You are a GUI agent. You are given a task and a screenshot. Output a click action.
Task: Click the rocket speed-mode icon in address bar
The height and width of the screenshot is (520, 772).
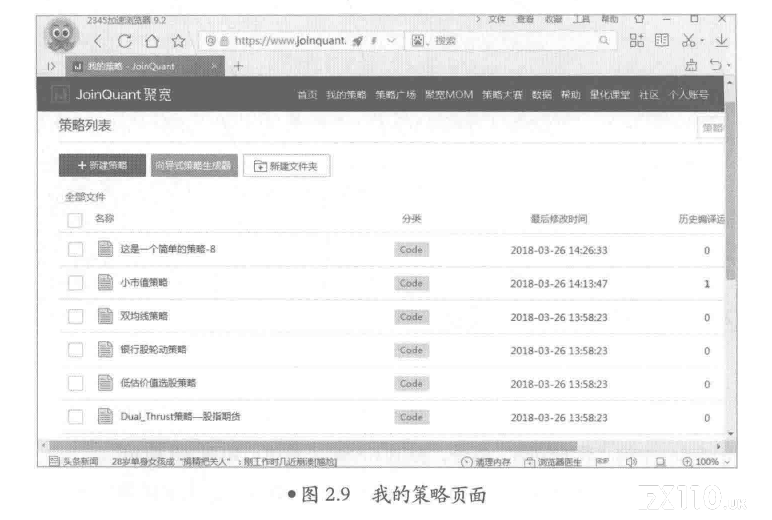(x=358, y=41)
